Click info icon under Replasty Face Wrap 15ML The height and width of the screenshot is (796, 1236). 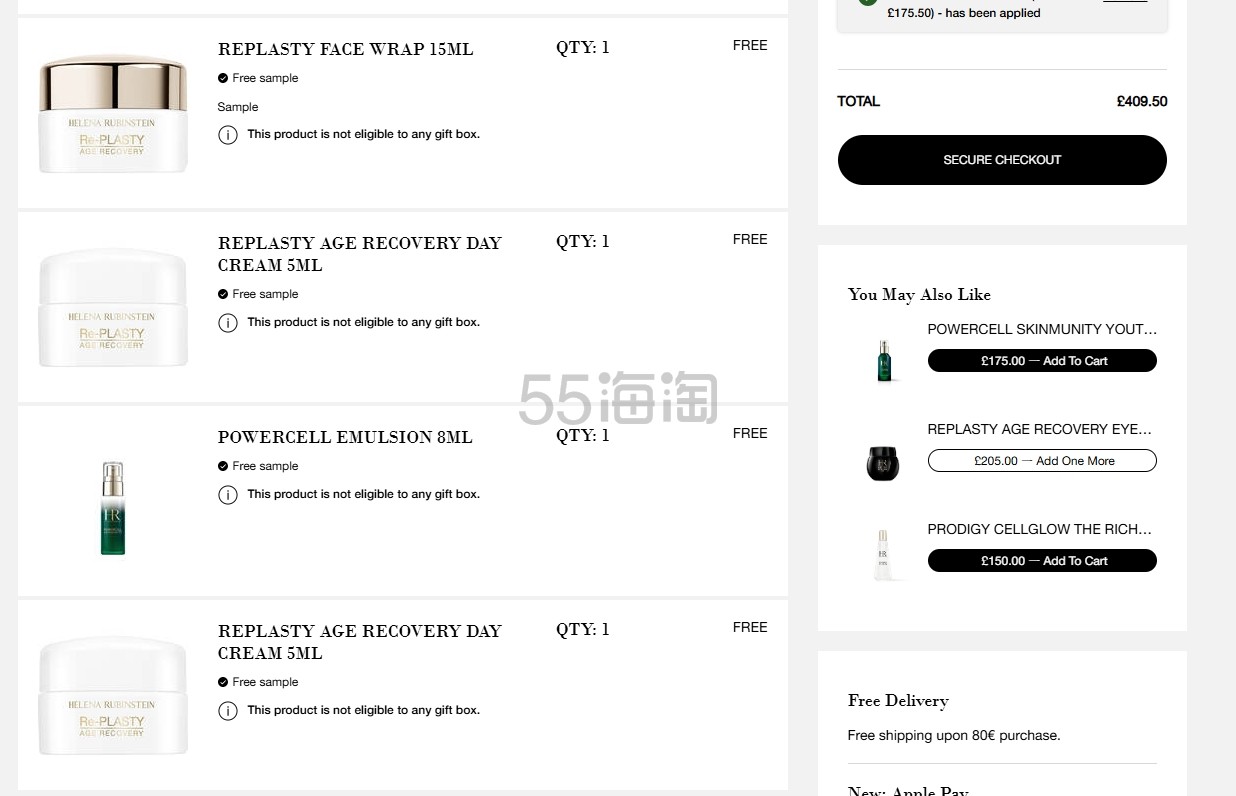coord(228,134)
